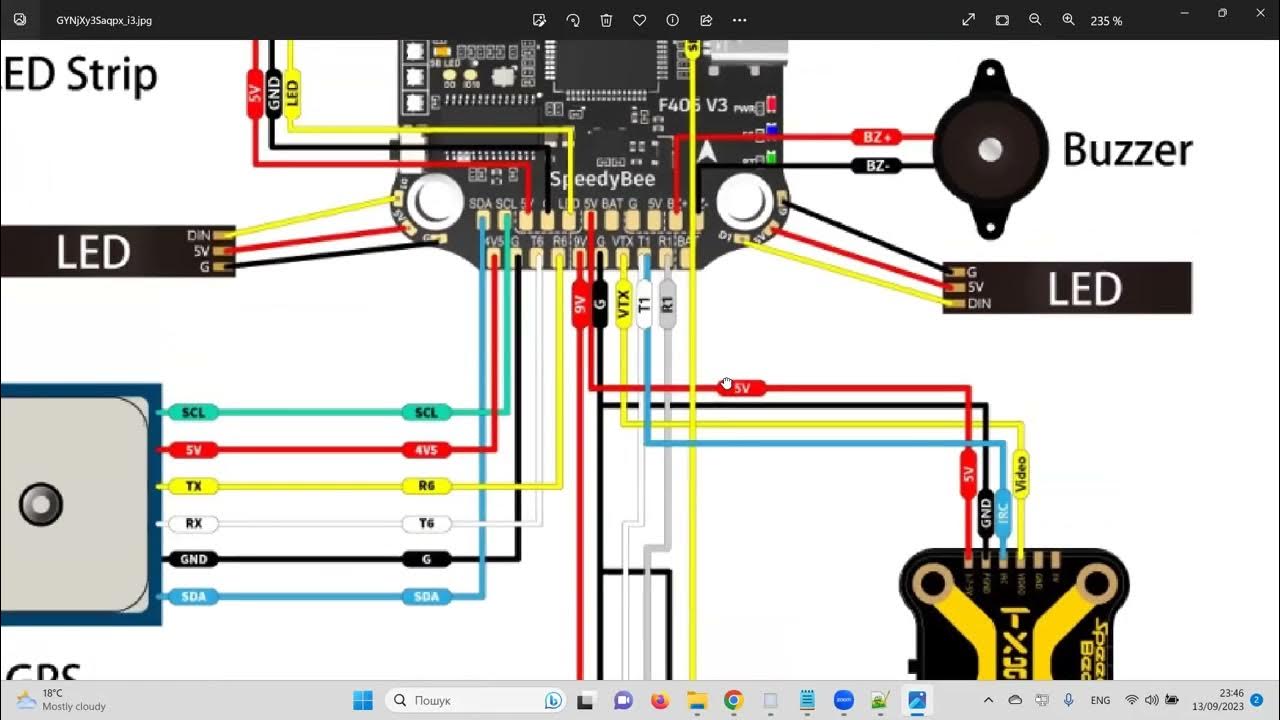The height and width of the screenshot is (720, 1280).
Task: Click the red 4V5 wire label
Action: point(427,450)
